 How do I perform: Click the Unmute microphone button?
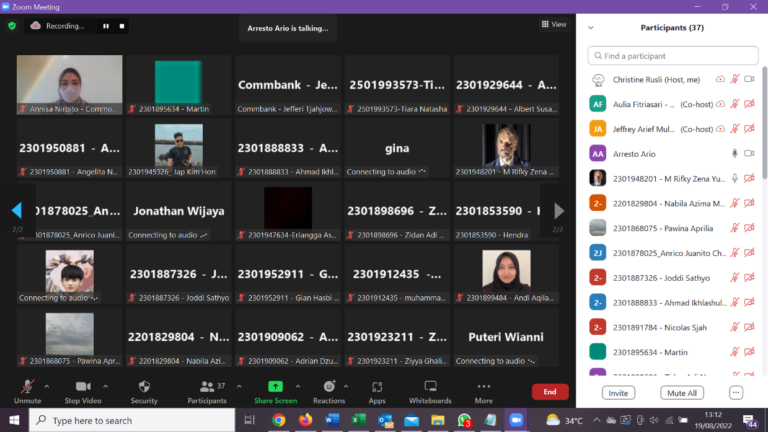coord(27,392)
